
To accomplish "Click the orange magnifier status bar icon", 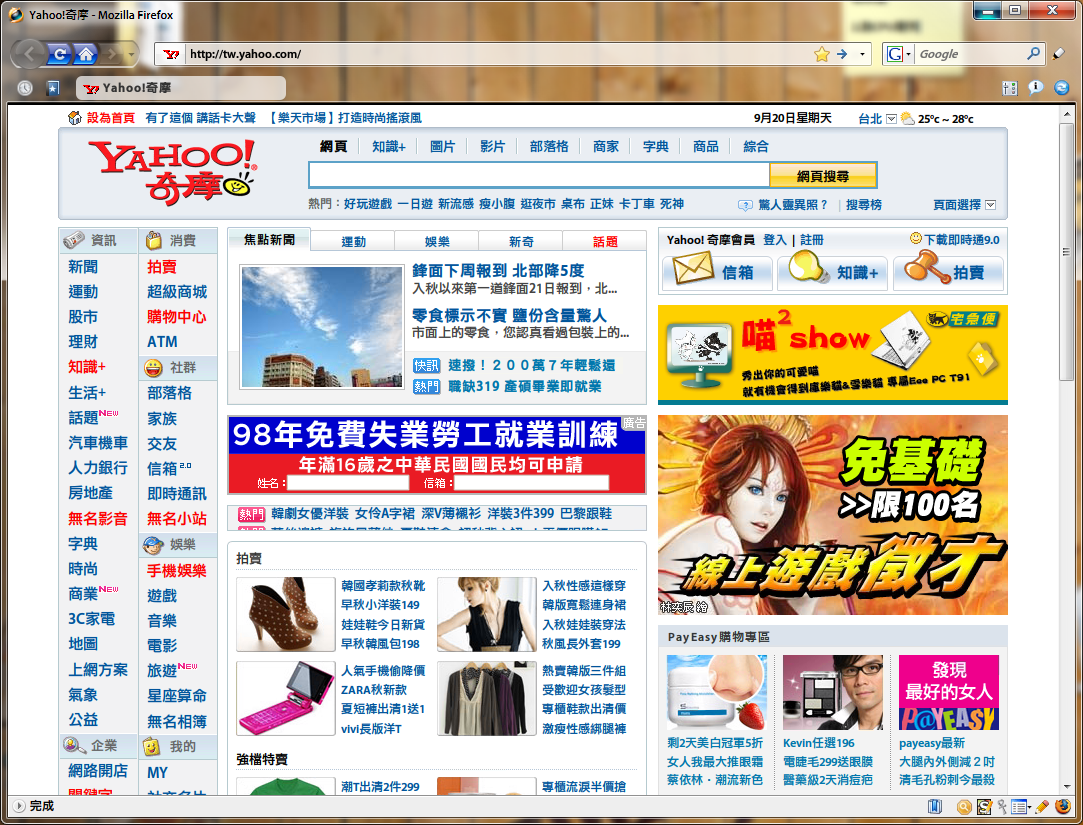I will pyautogui.click(x=964, y=806).
